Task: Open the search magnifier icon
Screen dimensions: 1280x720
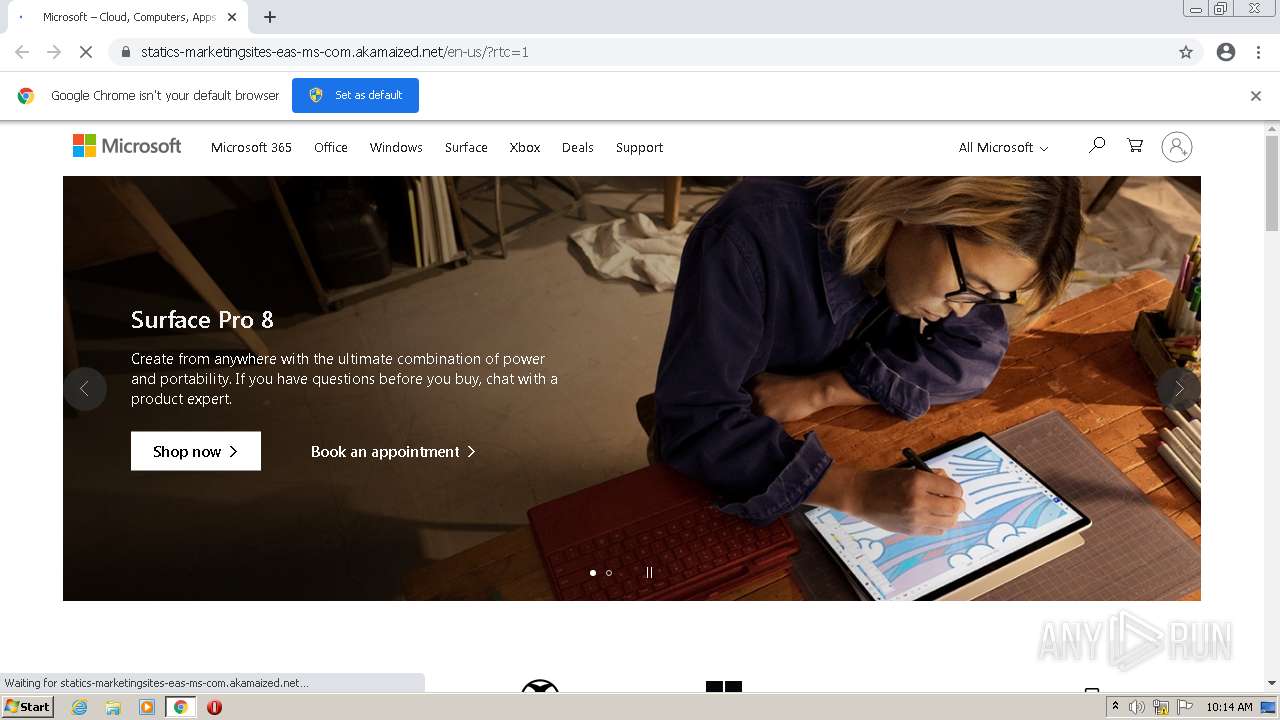Action: point(1097,146)
